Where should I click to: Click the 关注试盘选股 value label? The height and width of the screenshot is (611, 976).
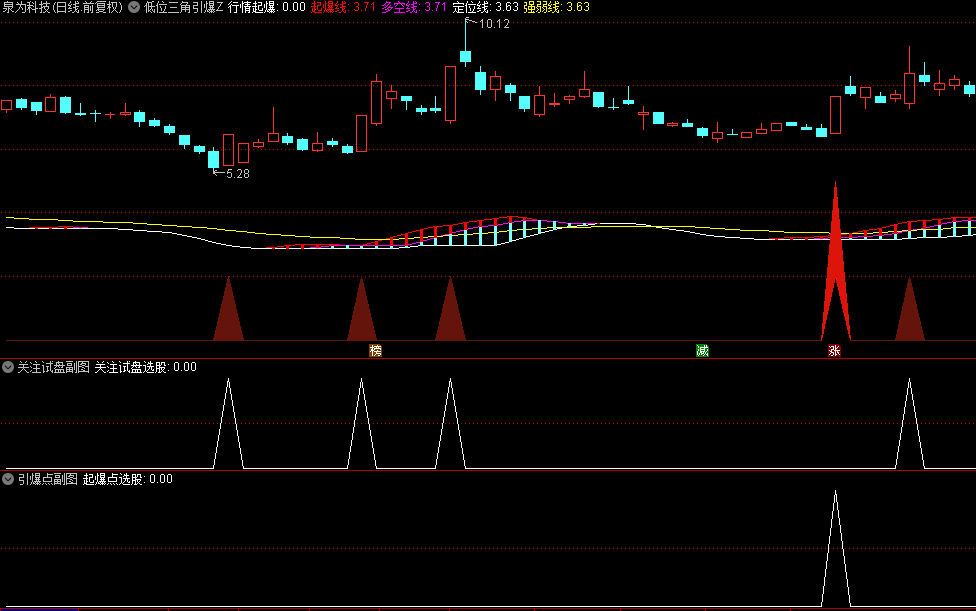145,367
